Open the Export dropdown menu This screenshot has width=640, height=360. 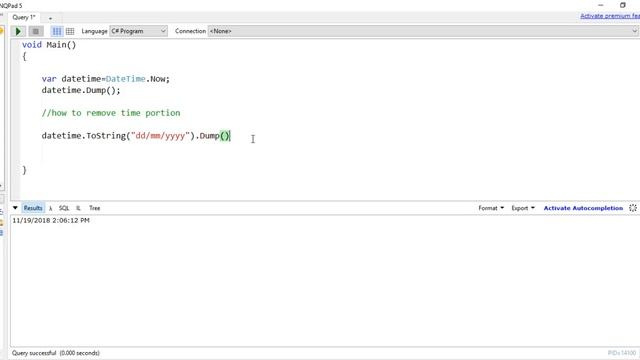[523, 208]
